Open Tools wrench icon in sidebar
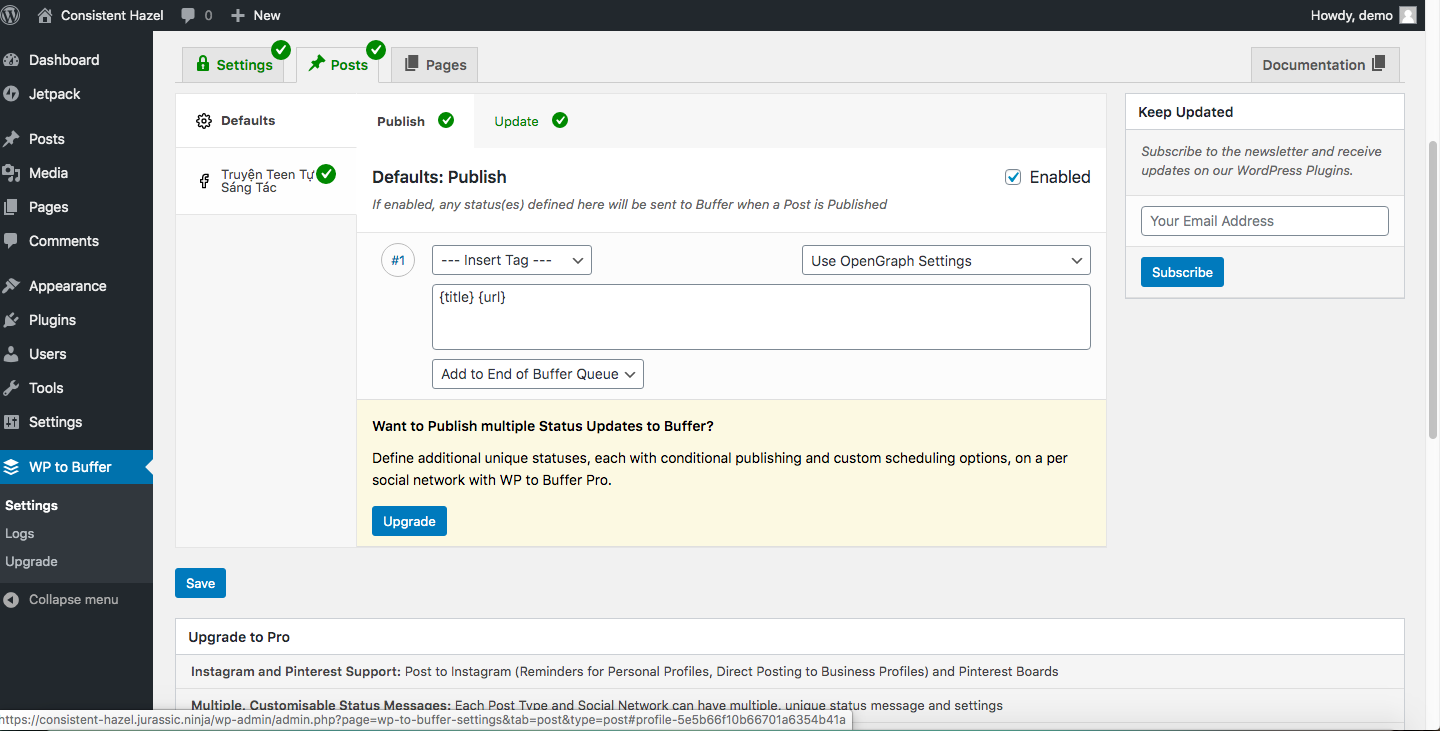1440x731 pixels. 12,388
